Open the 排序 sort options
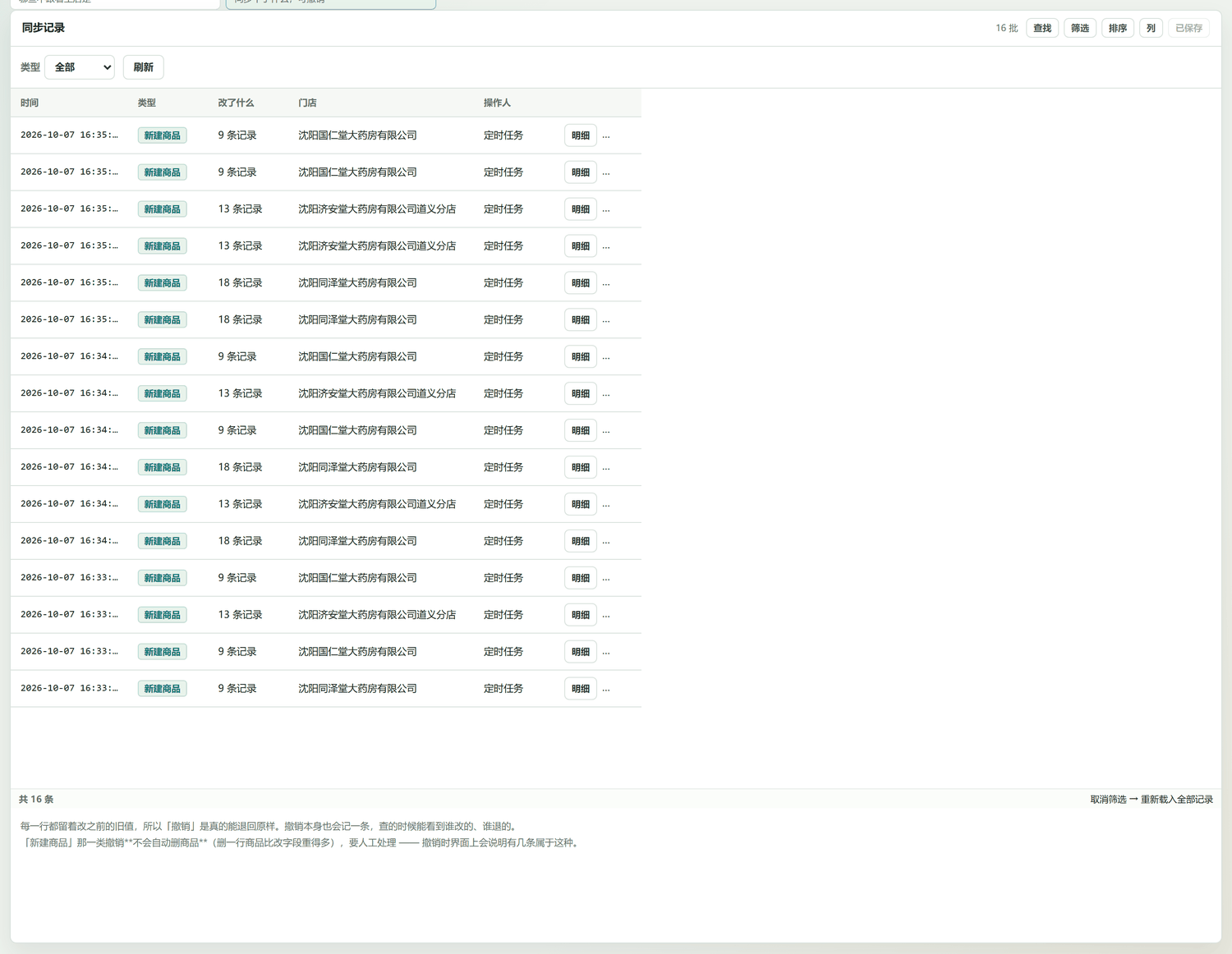Viewport: 1232px width, 954px height. click(x=1118, y=28)
